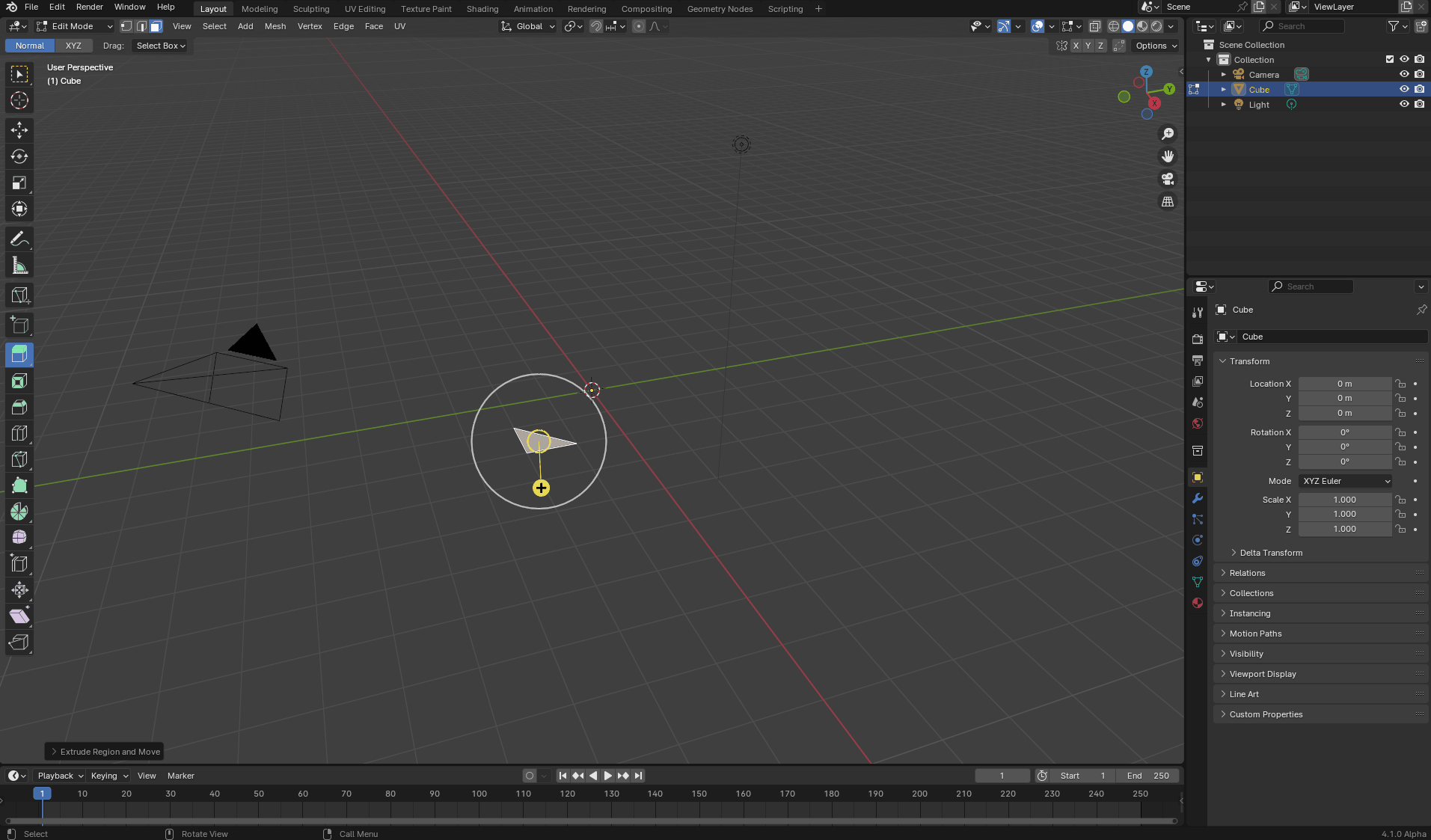Expand the Relations panel

(x=1247, y=573)
